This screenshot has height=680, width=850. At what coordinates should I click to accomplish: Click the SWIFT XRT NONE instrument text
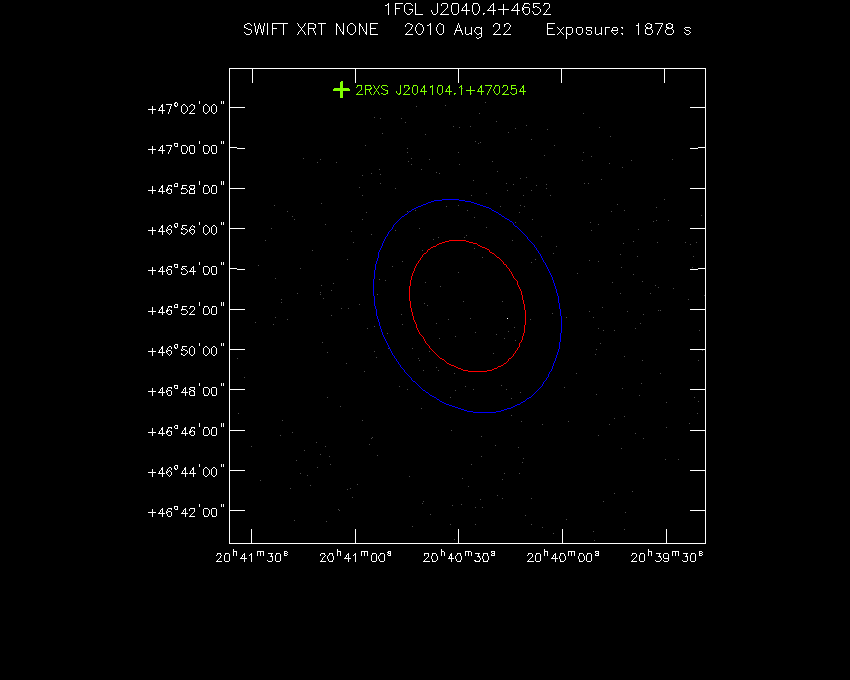pos(311,29)
